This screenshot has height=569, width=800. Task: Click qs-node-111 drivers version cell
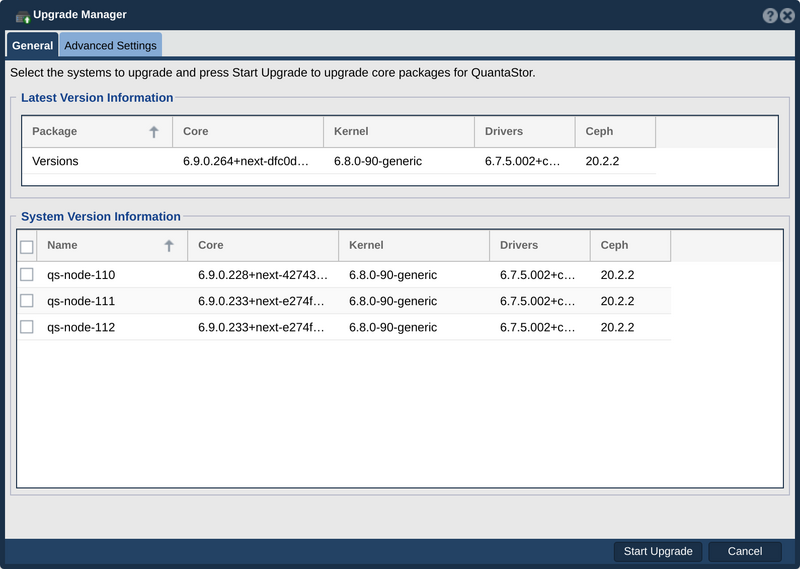[537, 301]
